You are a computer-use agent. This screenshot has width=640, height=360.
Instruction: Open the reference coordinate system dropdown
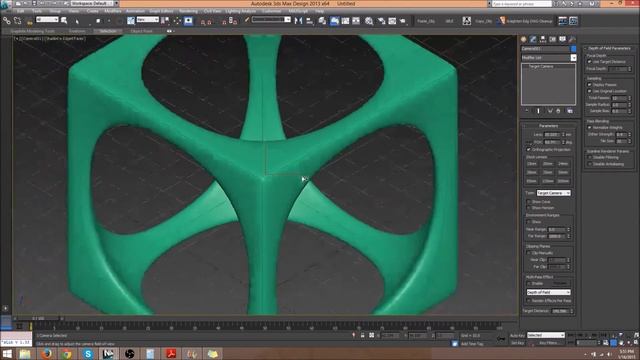[x=148, y=20]
